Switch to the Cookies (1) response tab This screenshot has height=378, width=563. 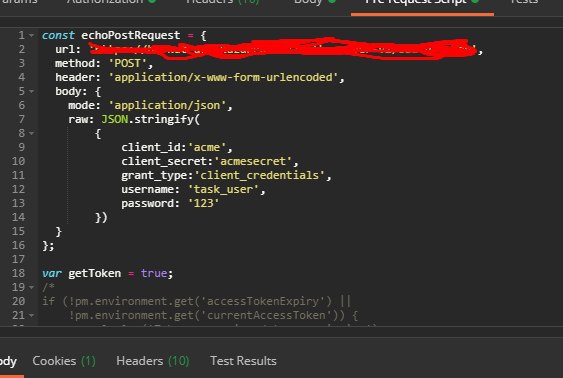pyautogui.click(x=64, y=361)
